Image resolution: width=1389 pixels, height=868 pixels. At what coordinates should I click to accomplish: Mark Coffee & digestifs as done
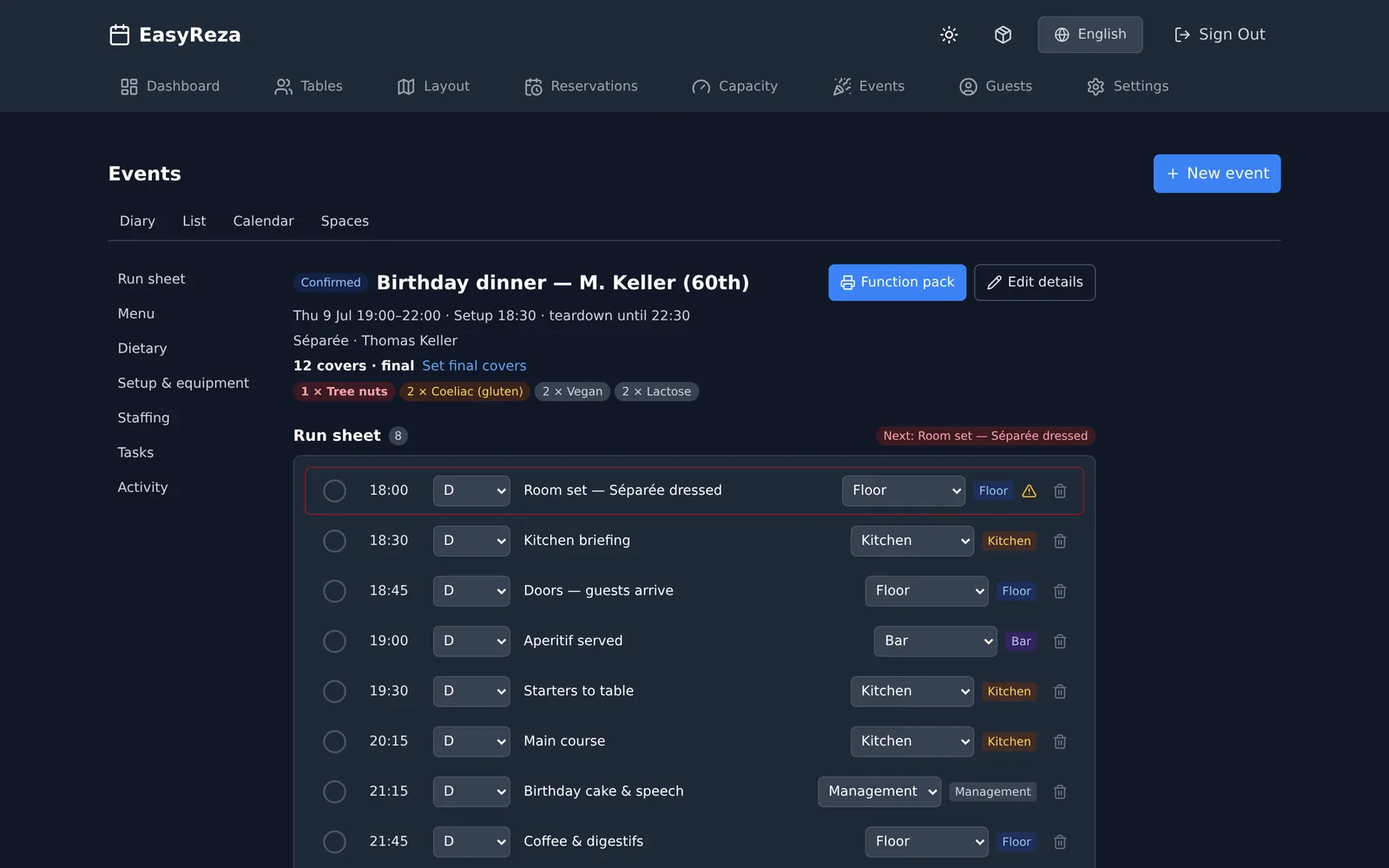(334, 842)
